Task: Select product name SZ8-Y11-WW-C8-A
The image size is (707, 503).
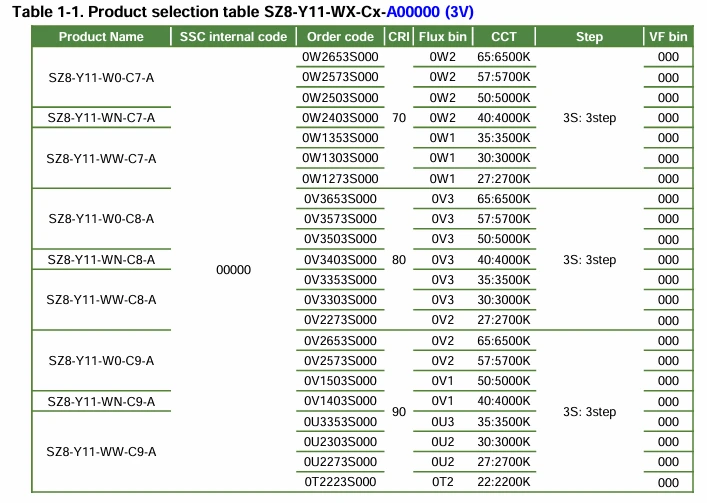Action: (x=101, y=300)
